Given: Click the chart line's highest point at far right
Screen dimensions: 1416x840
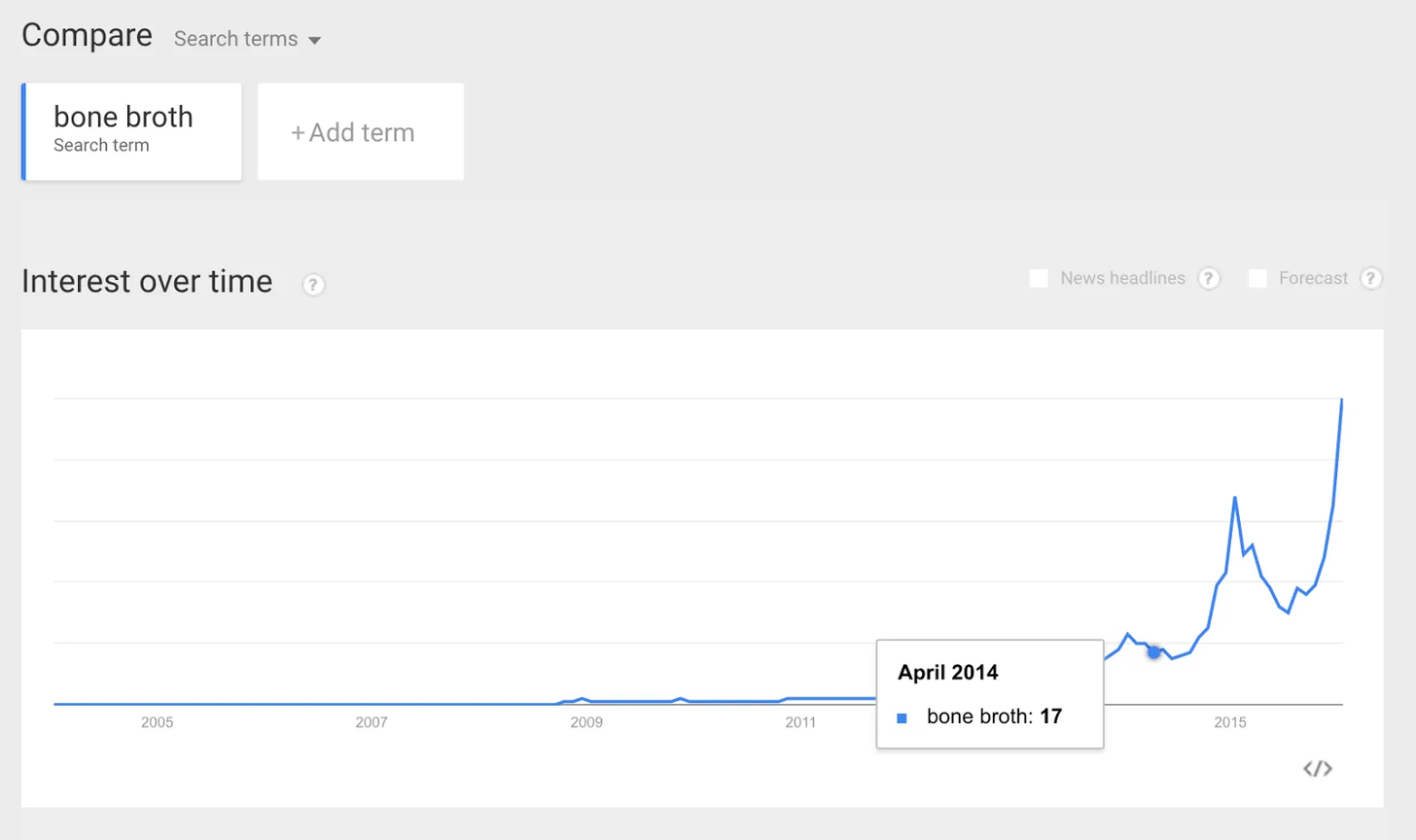Looking at the screenshot, I should (x=1342, y=400).
